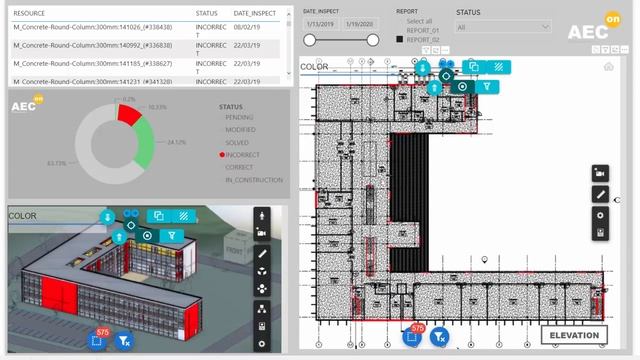Edit start date field 1/13/2019
The height and width of the screenshot is (360, 640).
pyautogui.click(x=320, y=24)
